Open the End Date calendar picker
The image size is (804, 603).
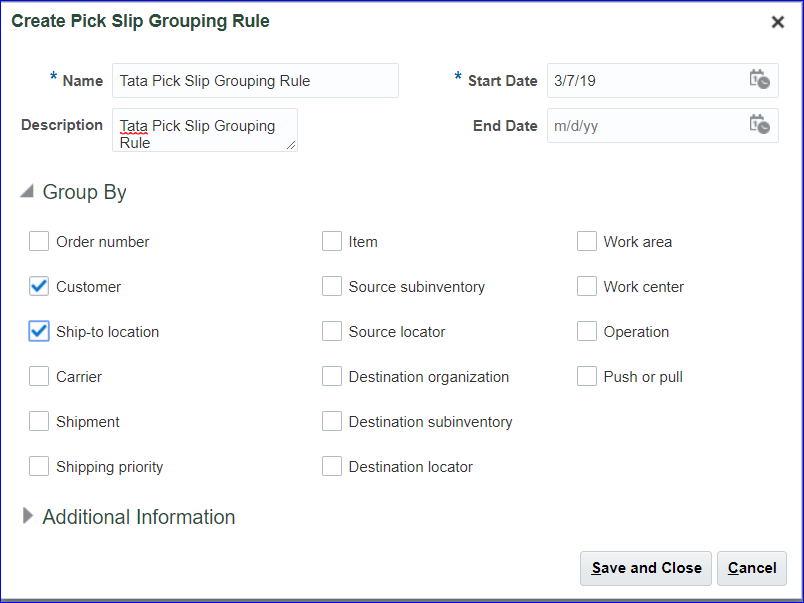(759, 125)
